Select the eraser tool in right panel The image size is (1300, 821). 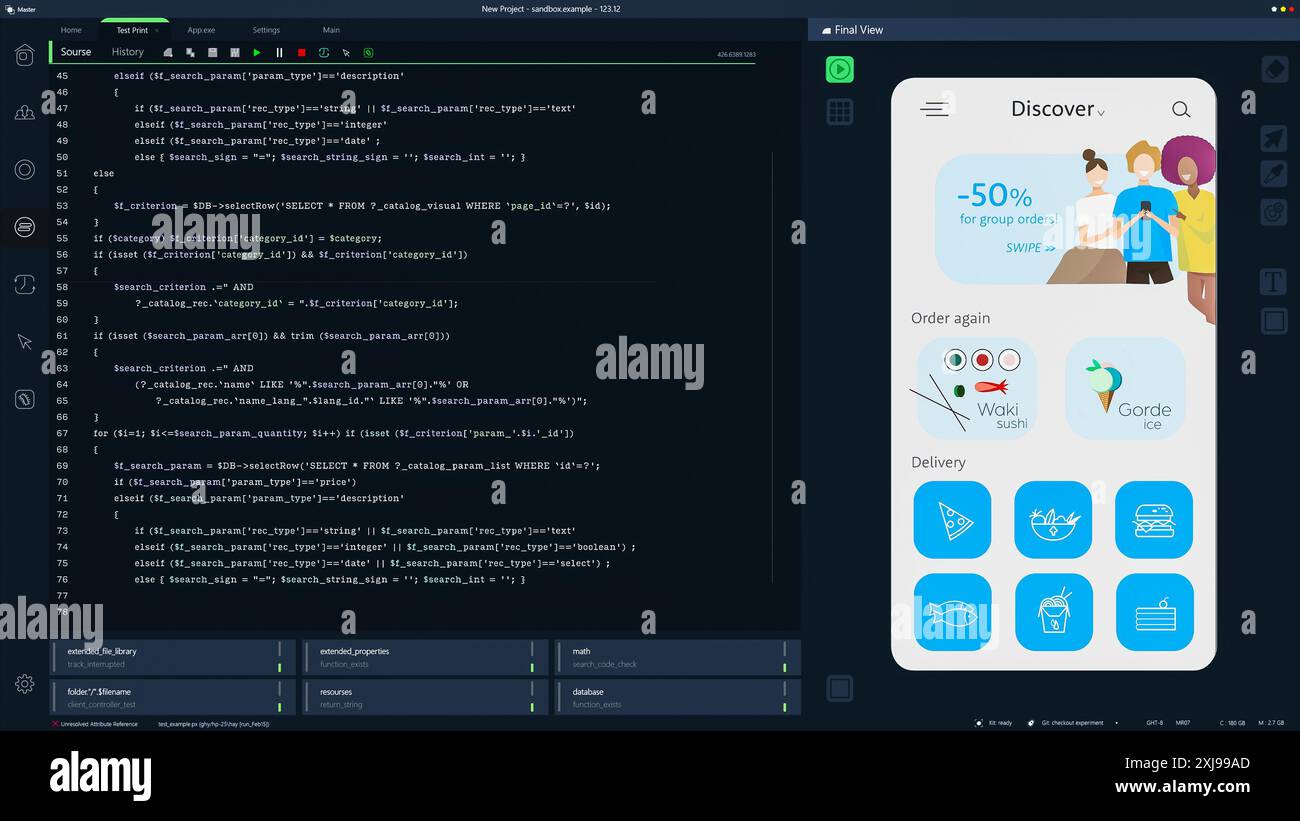(x=1273, y=69)
